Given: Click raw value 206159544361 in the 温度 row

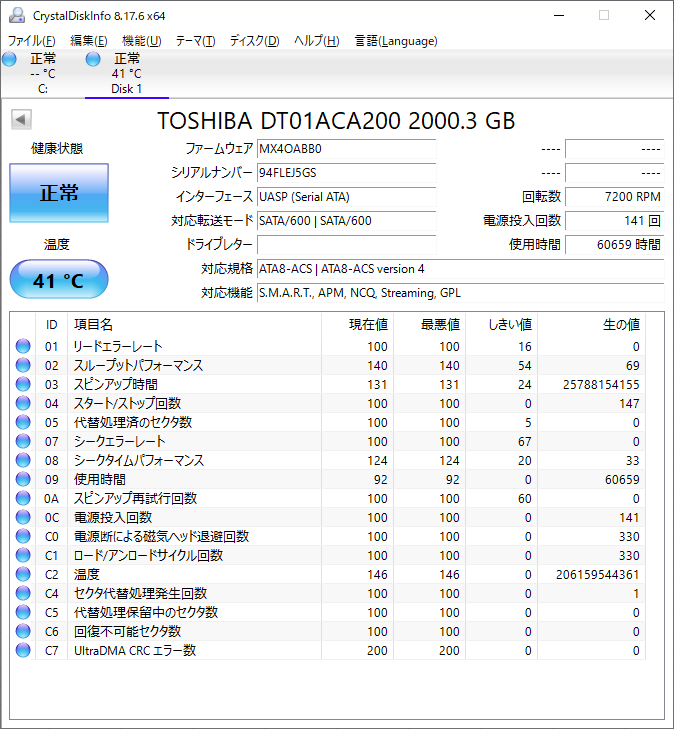Looking at the screenshot, I should (598, 575).
